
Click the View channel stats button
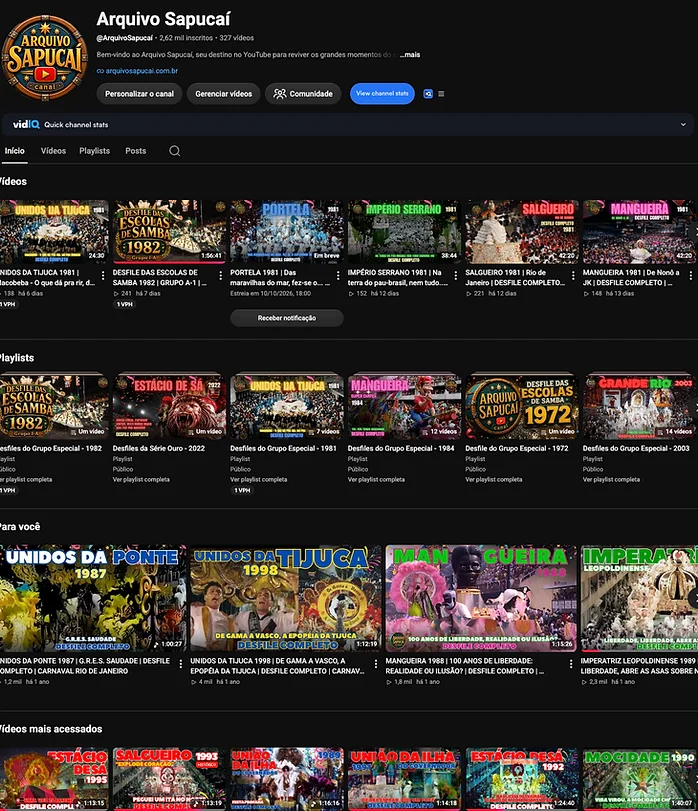pyautogui.click(x=382, y=94)
